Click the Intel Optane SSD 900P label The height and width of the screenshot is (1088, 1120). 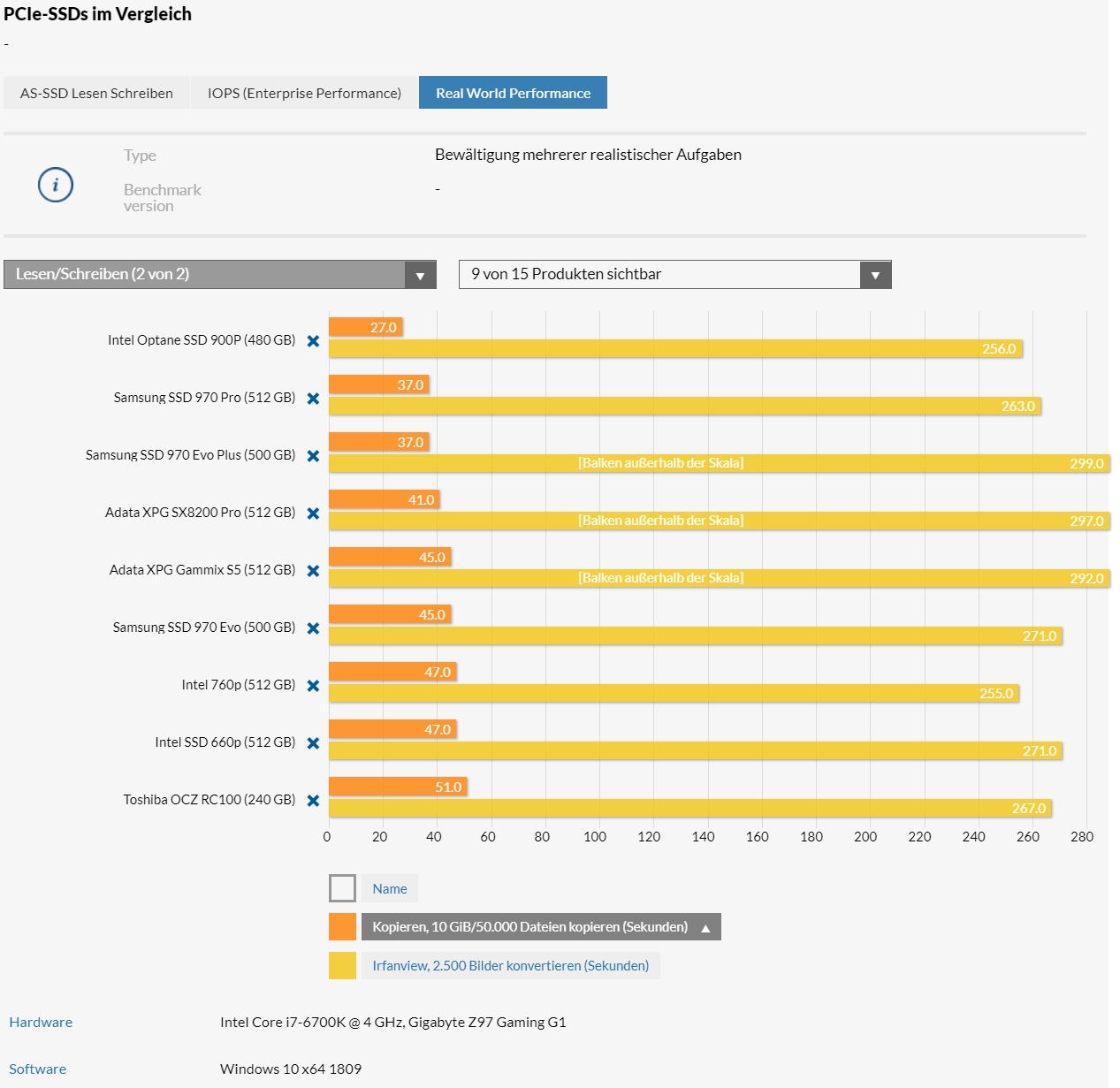202,340
